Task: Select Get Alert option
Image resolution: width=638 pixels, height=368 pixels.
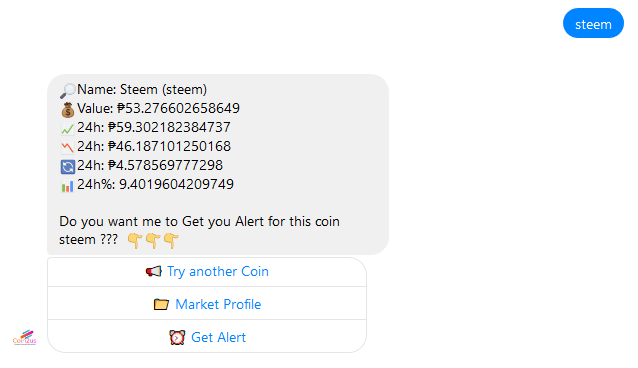Action: click(x=207, y=337)
